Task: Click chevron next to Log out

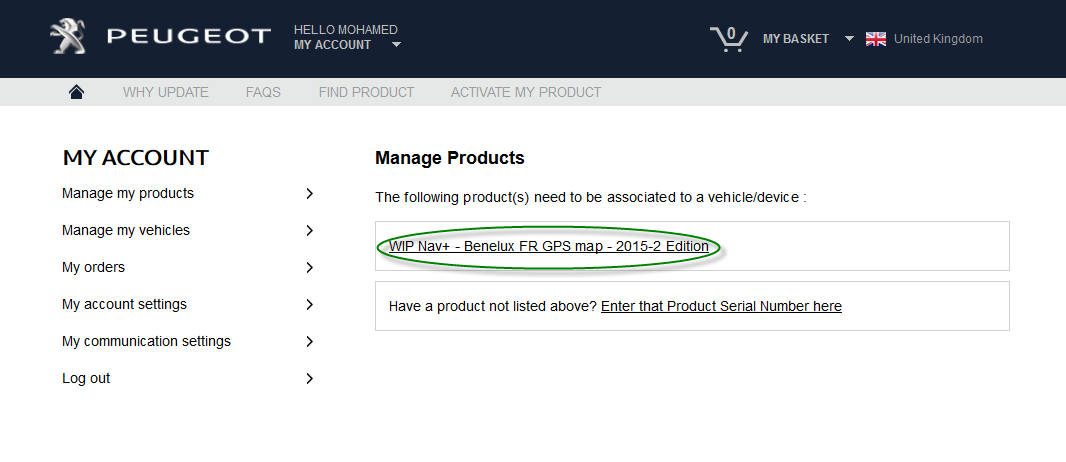Action: coord(309,378)
